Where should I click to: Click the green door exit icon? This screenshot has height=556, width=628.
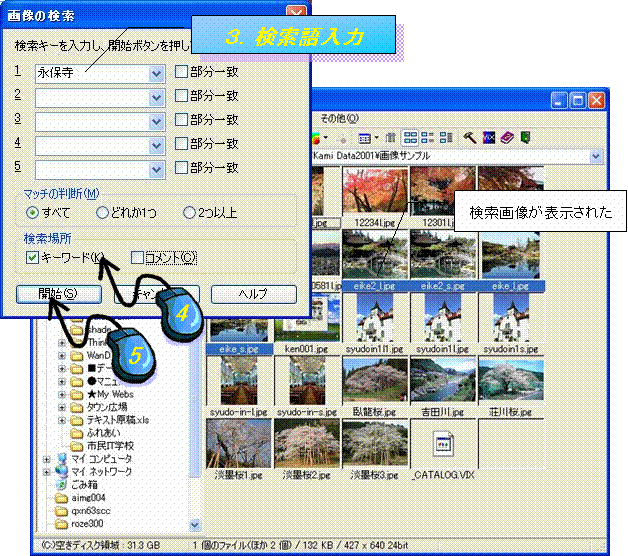(x=524, y=137)
